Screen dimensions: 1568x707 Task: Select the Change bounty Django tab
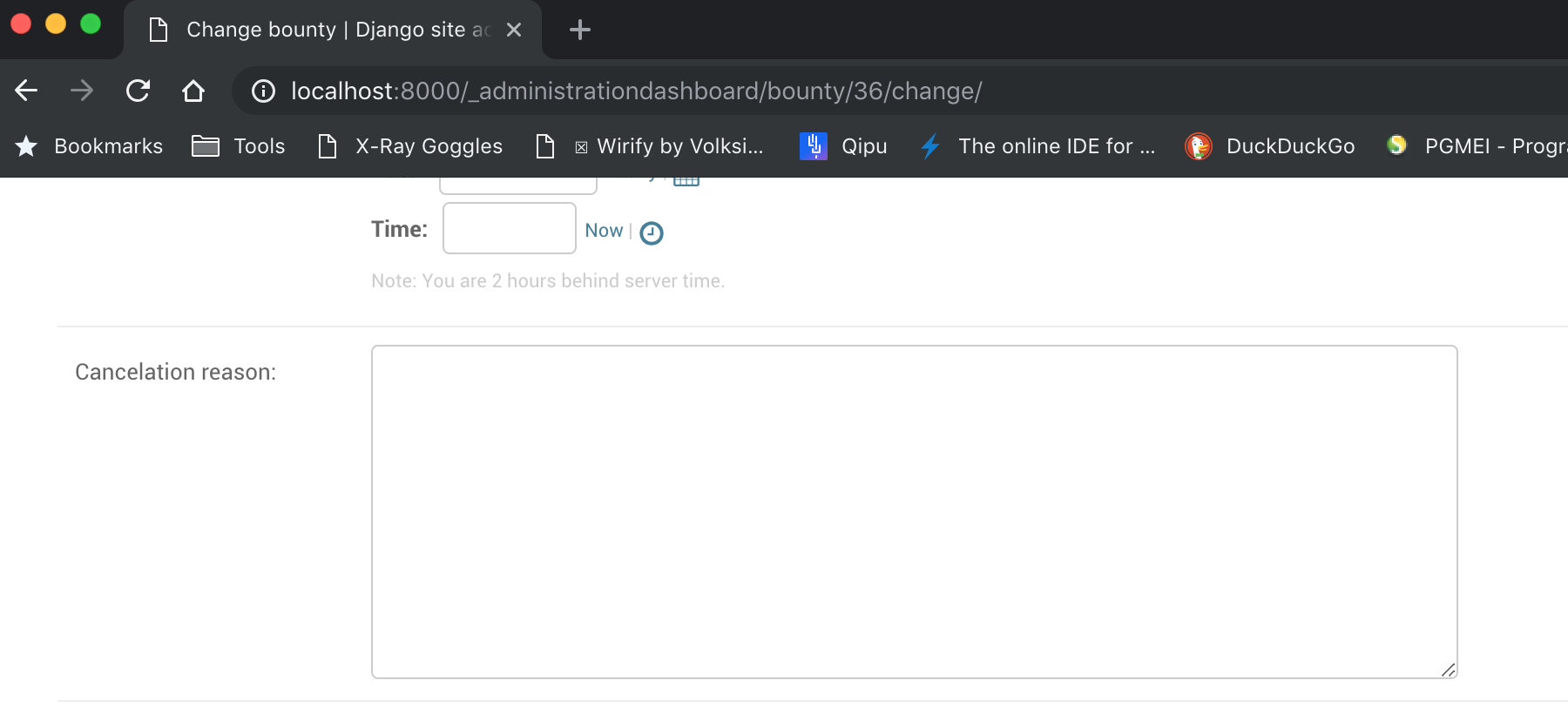point(331,30)
